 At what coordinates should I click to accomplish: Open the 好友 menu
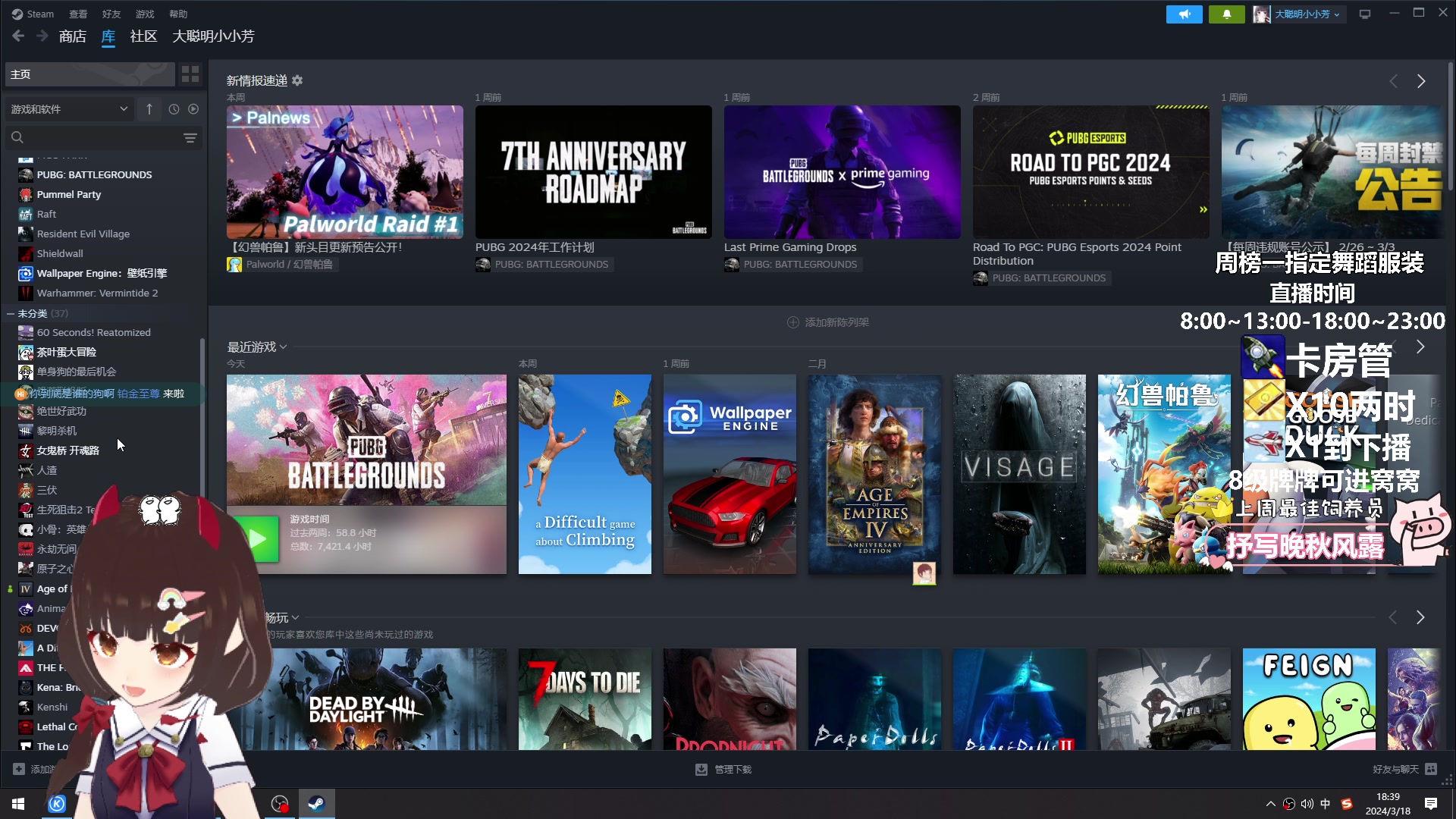coord(111,14)
